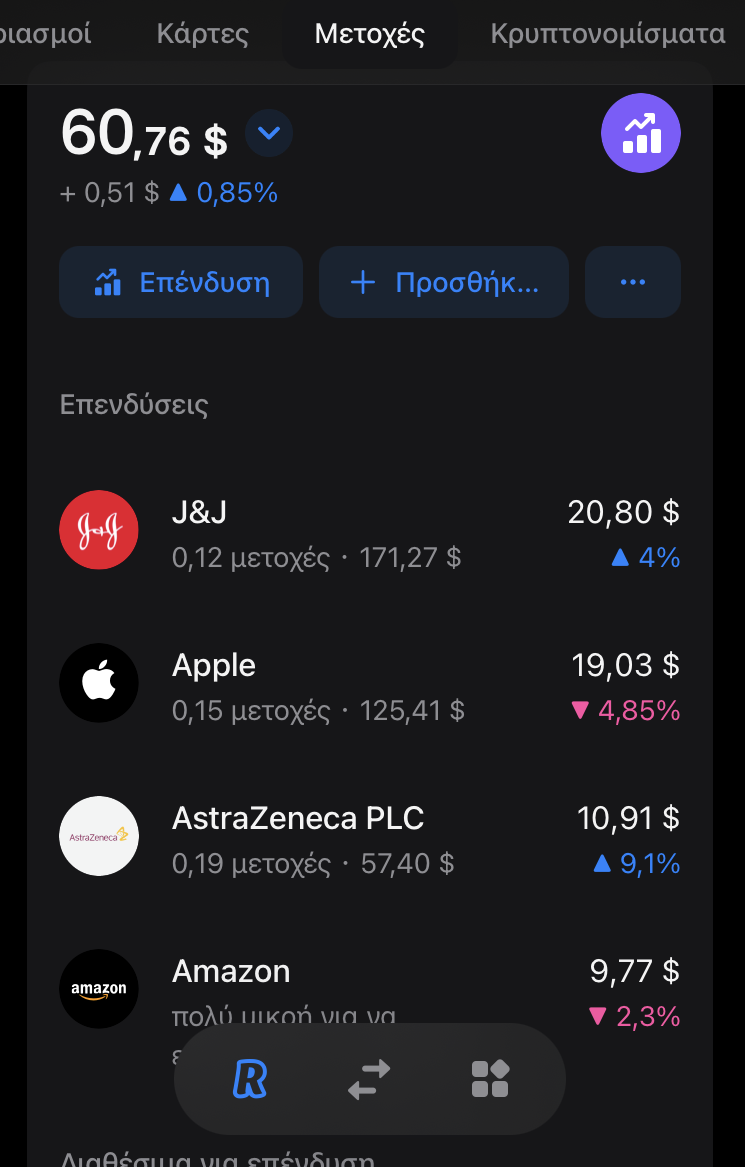This screenshot has height=1167, width=745.
Task: Expand the balance dropdown chevron
Action: 269,134
